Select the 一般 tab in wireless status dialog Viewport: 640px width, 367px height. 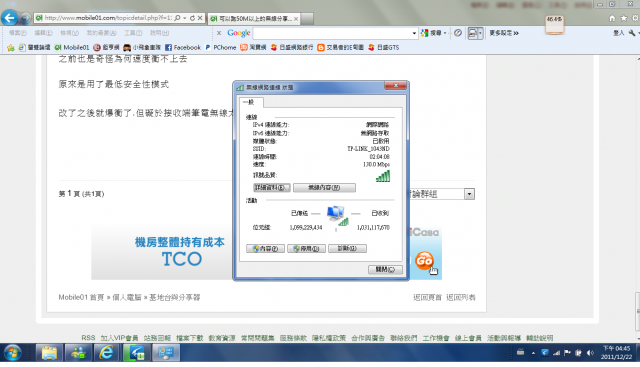[251, 102]
